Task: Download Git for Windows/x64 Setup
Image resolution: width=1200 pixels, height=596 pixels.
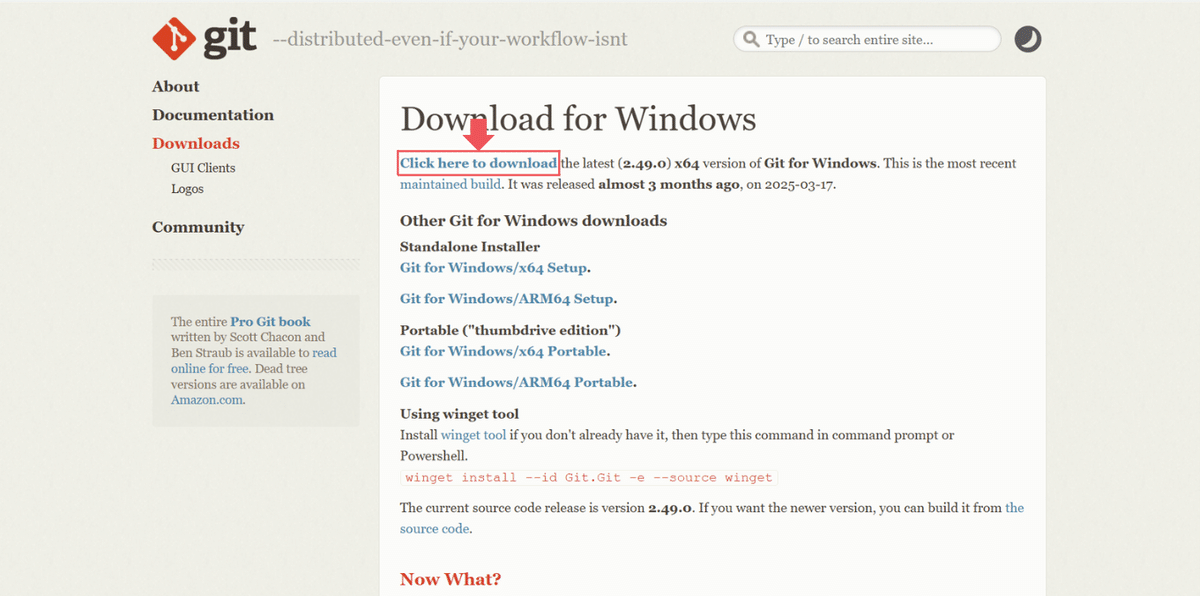Action: 493,267
